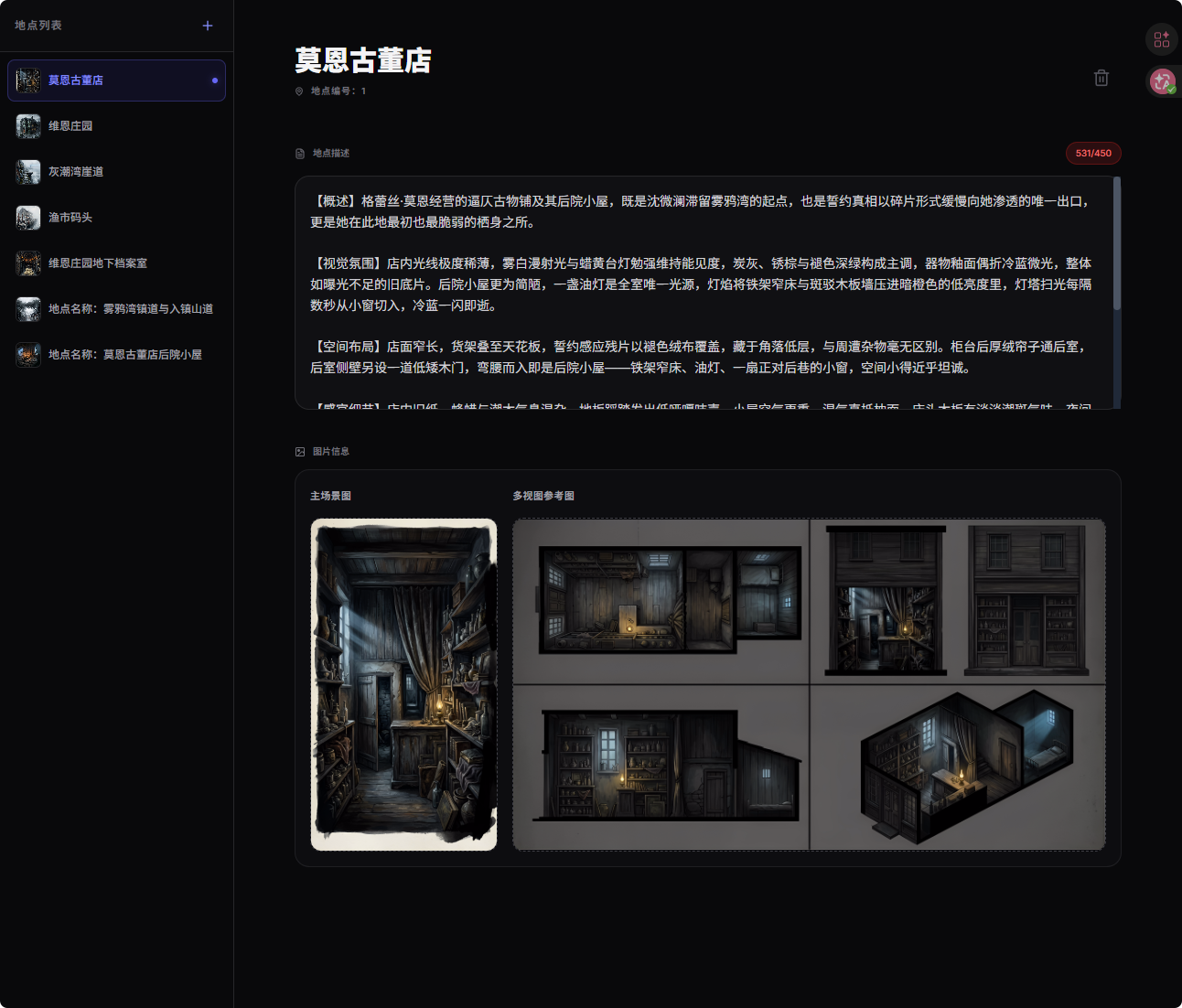Click the pink avatar icon at top right
This screenshot has width=1182, height=1008.
[1162, 81]
